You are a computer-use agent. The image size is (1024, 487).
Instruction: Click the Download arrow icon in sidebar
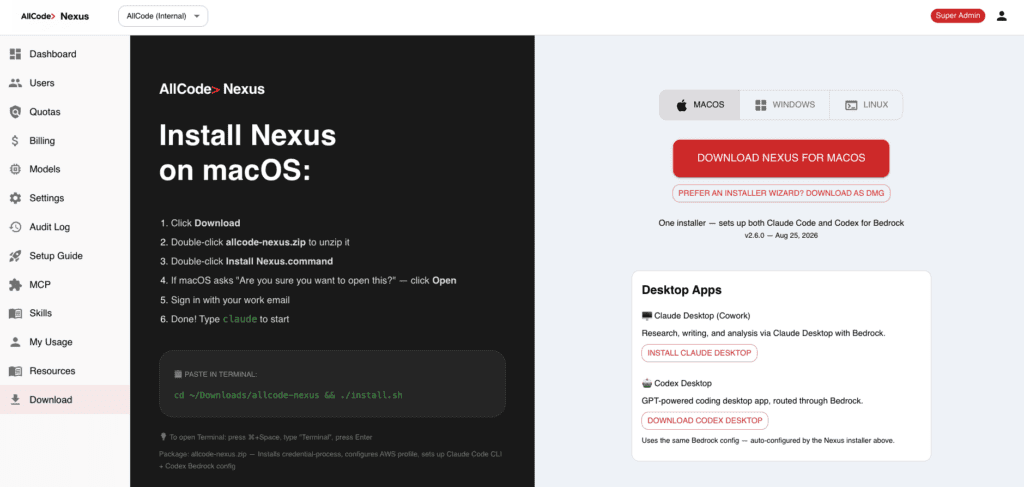pyautogui.click(x=16, y=400)
